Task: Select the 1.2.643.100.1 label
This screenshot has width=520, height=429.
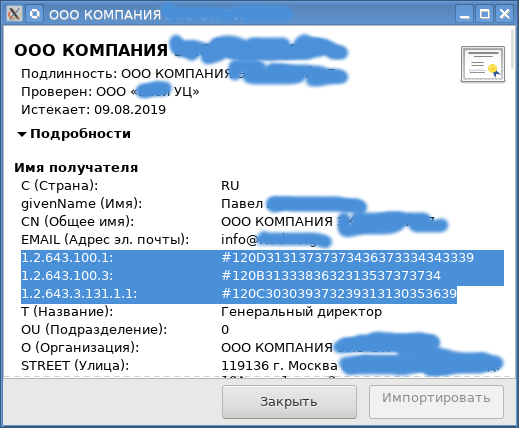Action: [x=67, y=258]
